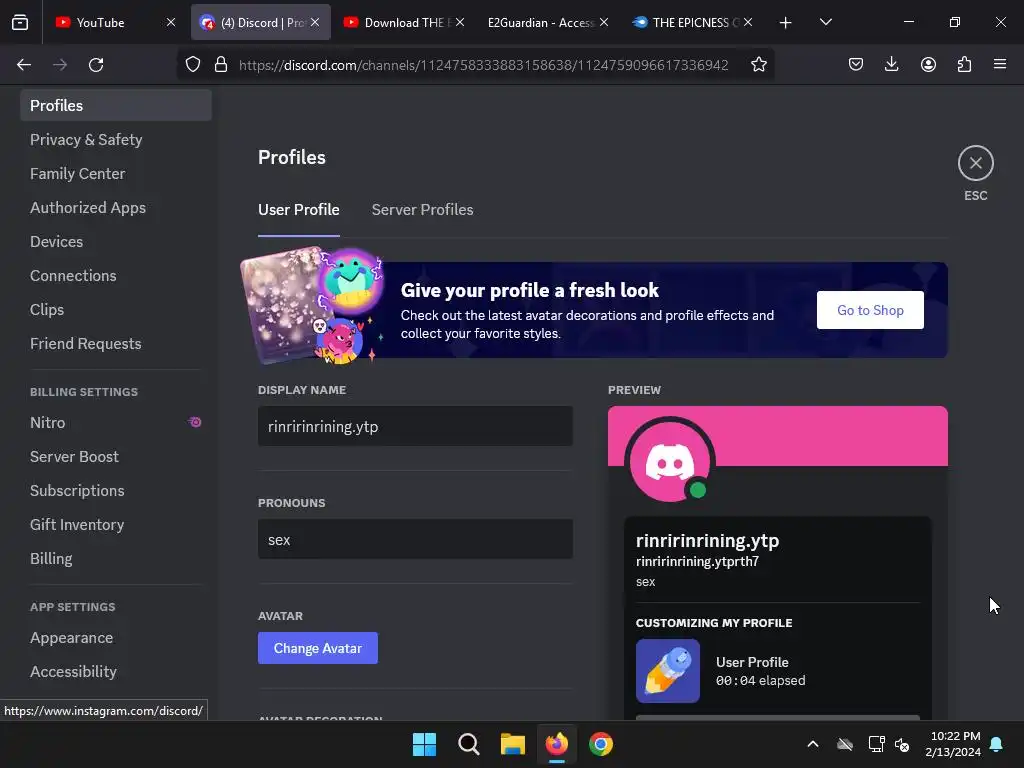
Task: Select the Server Profiles tab
Action: coord(423,210)
